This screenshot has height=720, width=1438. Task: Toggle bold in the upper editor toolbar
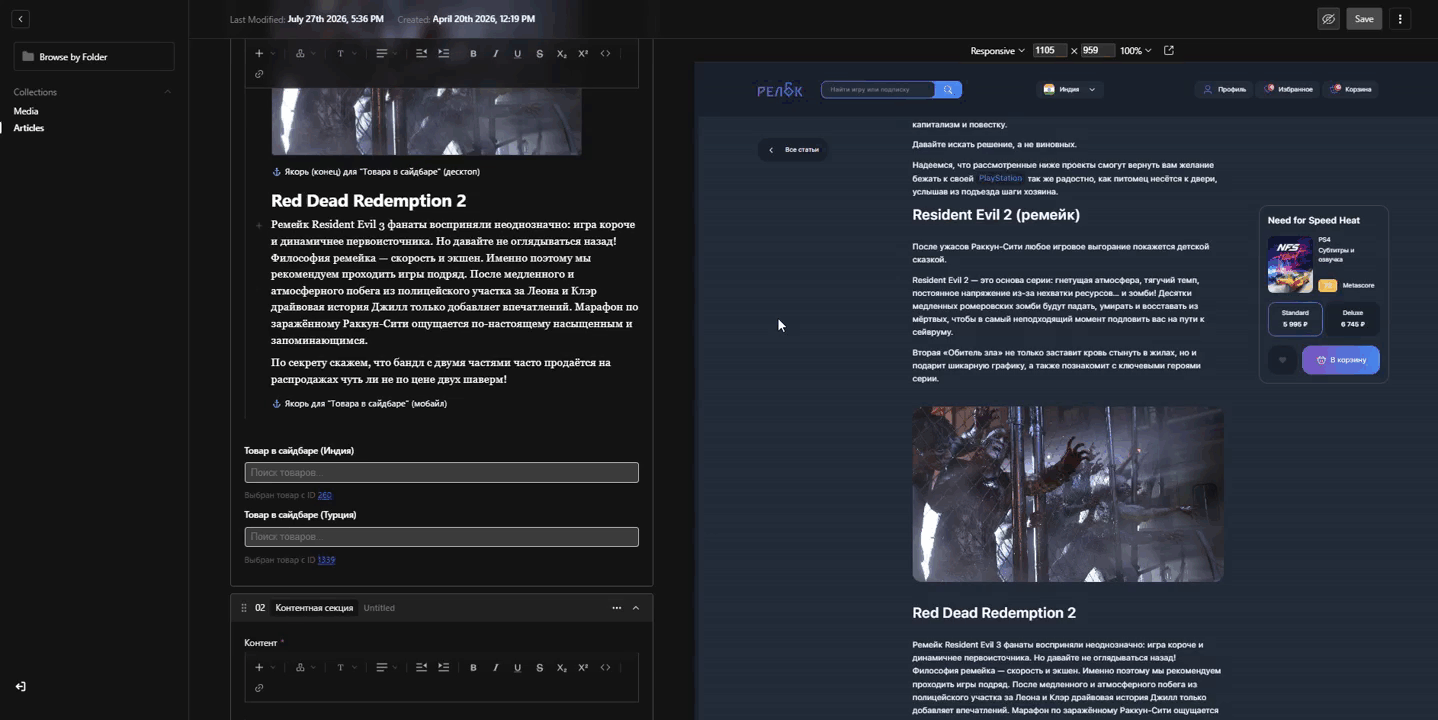pos(473,53)
